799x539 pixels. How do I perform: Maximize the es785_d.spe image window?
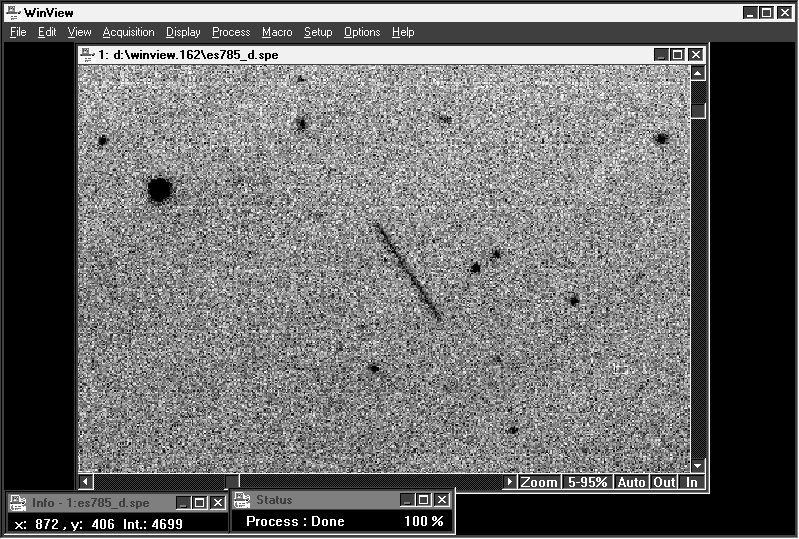(678, 55)
